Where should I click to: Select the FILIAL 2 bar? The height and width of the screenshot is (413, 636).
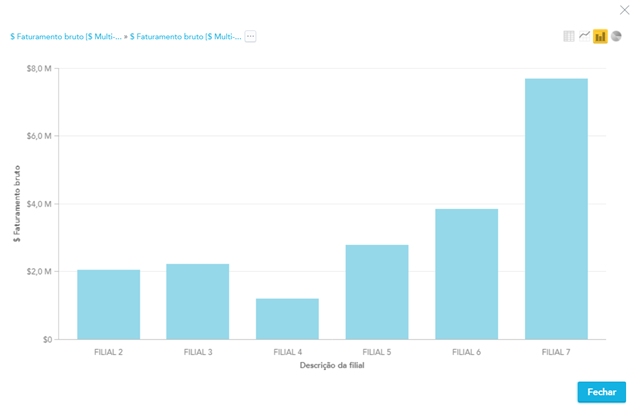point(109,305)
